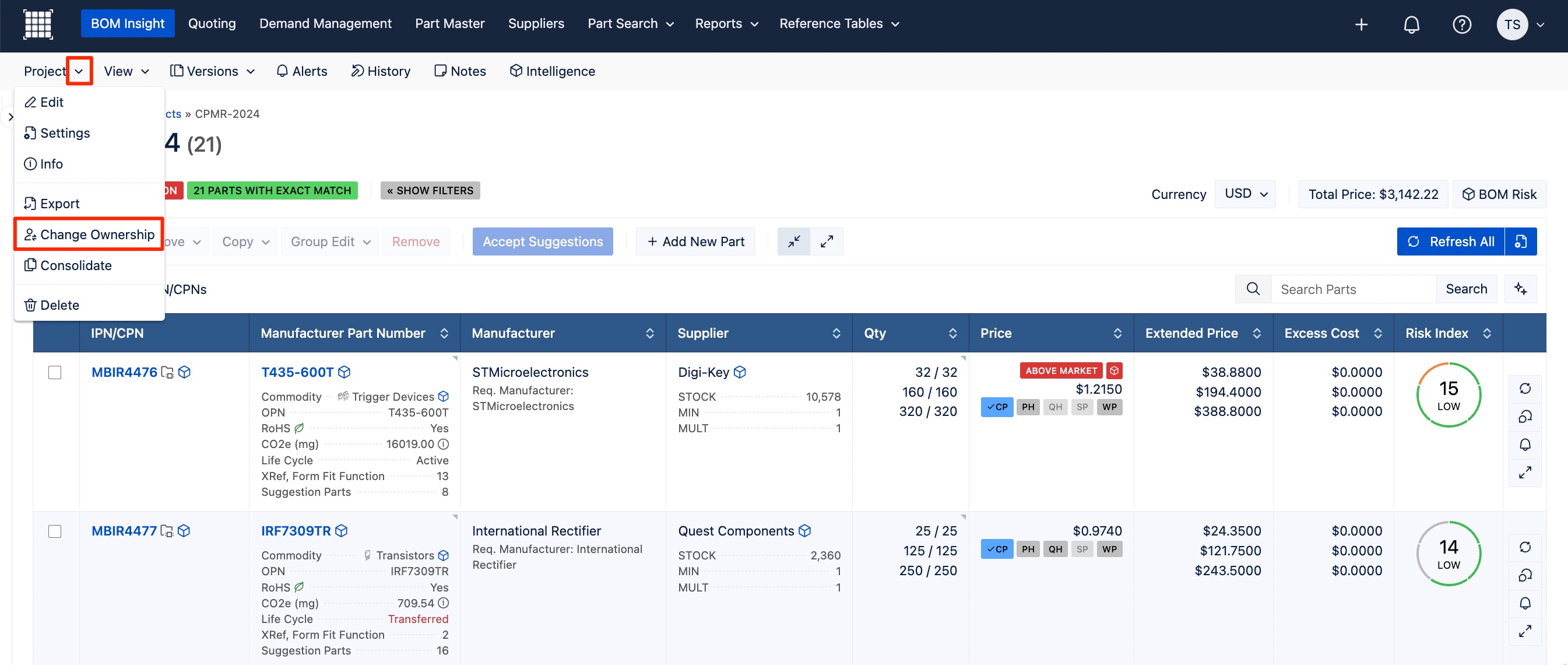1568x665 pixels.
Task: Click the cube icon next to IRF7309TR
Action: (342, 531)
